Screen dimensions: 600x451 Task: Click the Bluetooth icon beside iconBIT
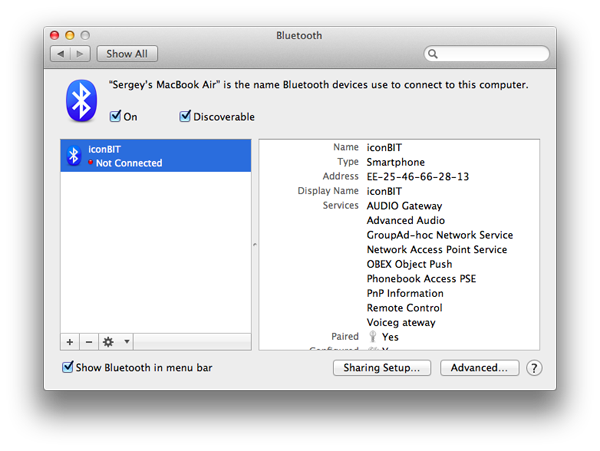[x=73, y=156]
